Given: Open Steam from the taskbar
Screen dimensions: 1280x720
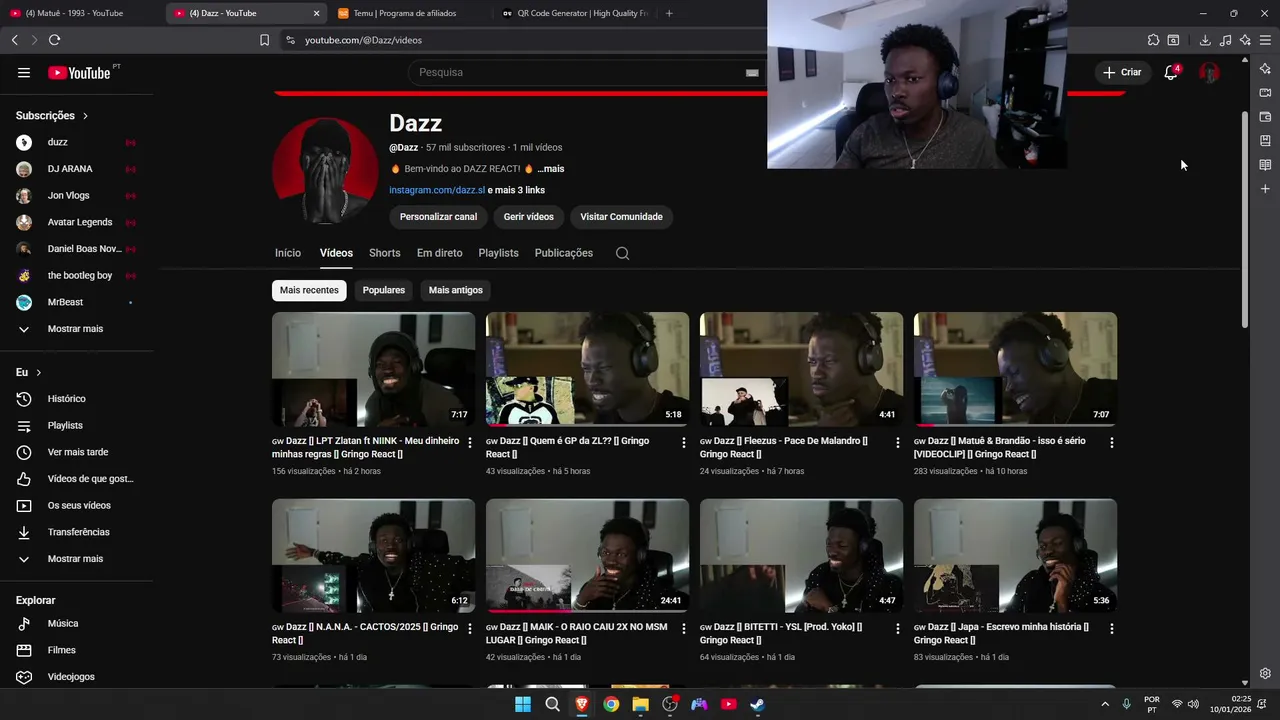Looking at the screenshot, I should [x=758, y=704].
